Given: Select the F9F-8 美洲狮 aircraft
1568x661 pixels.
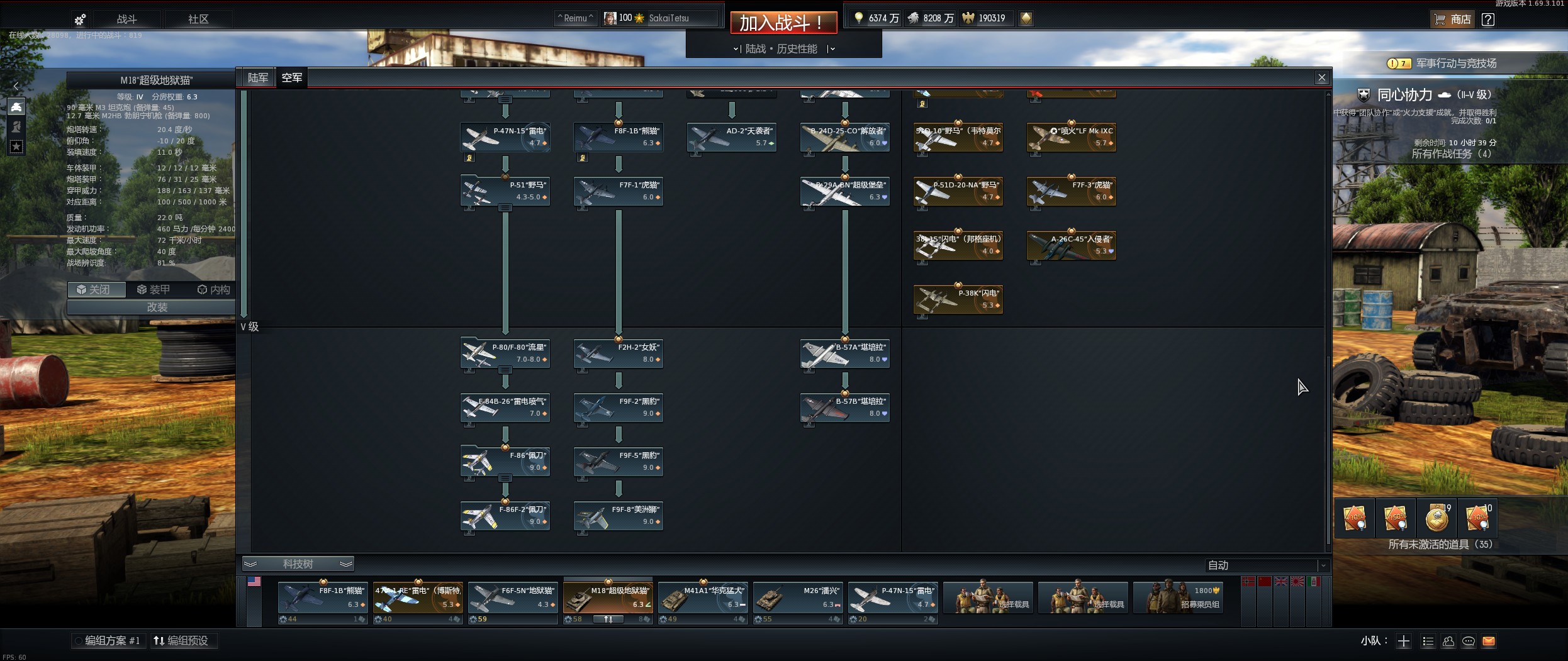Looking at the screenshot, I should click(619, 516).
